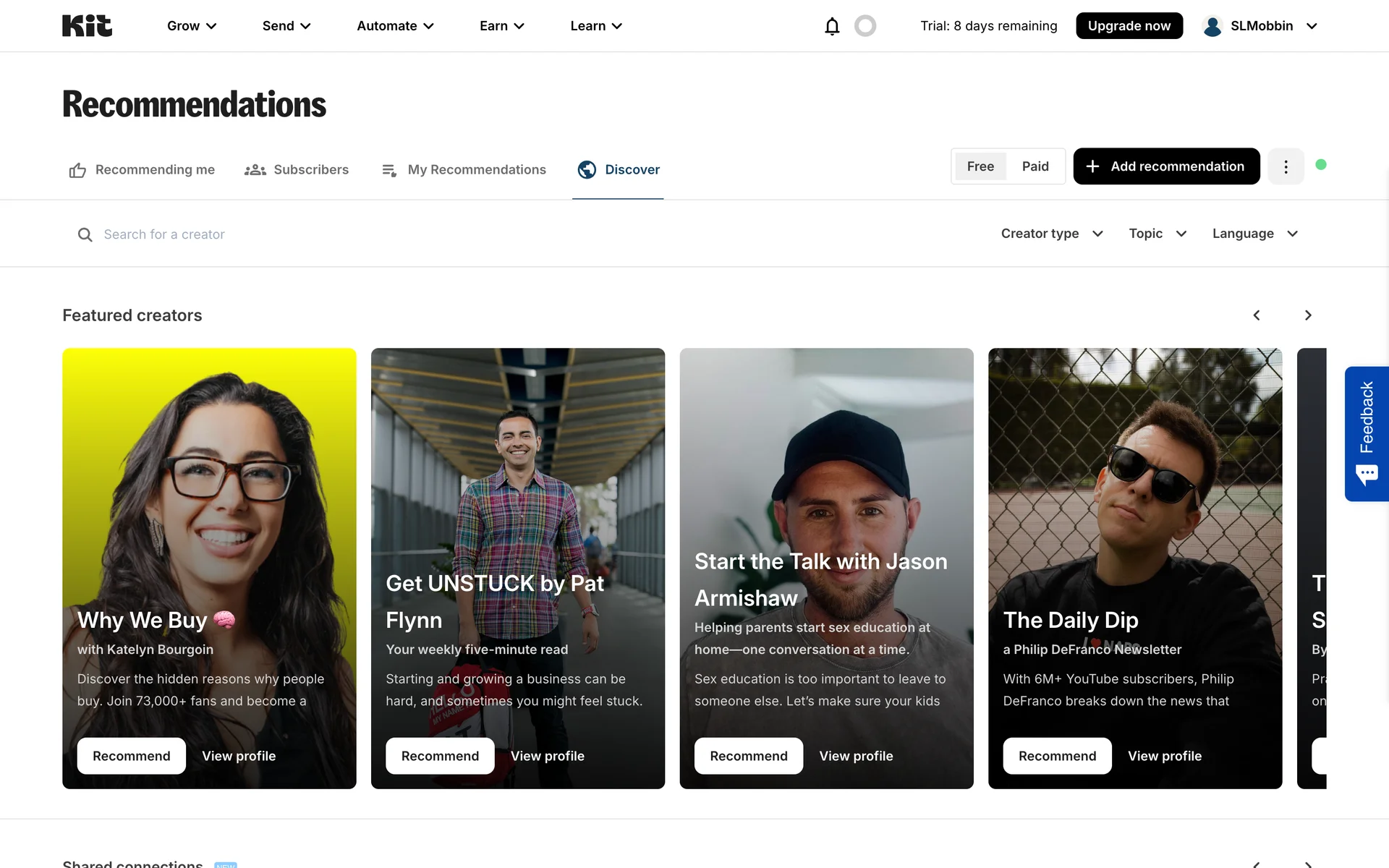
Task: Open the three-dot more options menu
Action: [1286, 166]
